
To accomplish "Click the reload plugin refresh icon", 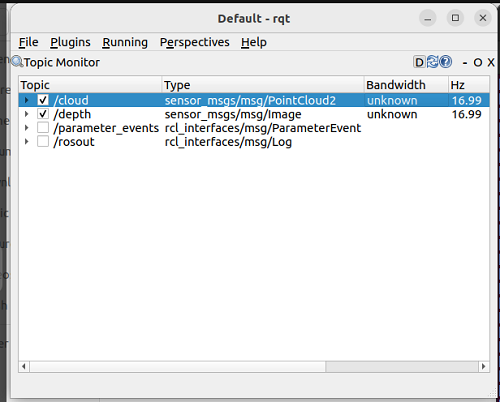I will (x=432, y=62).
